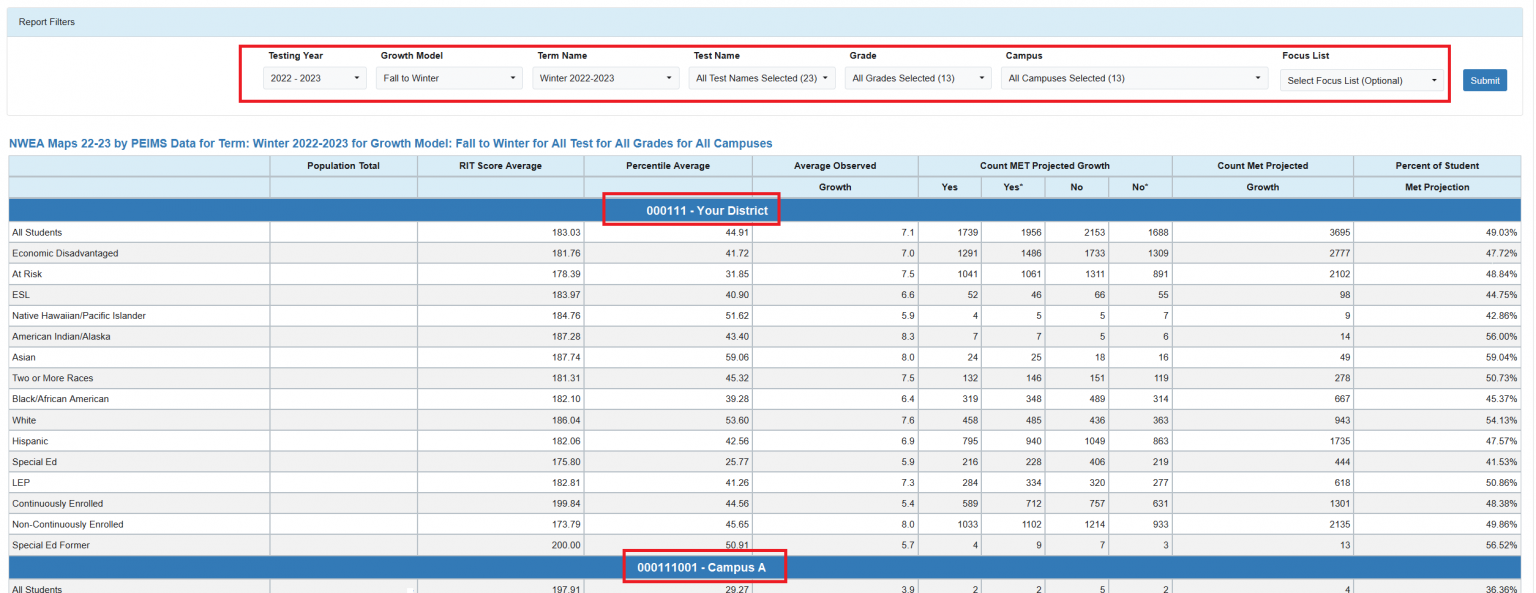The image size is (1536, 593).
Task: Click the Campus A section header
Action: 705,566
